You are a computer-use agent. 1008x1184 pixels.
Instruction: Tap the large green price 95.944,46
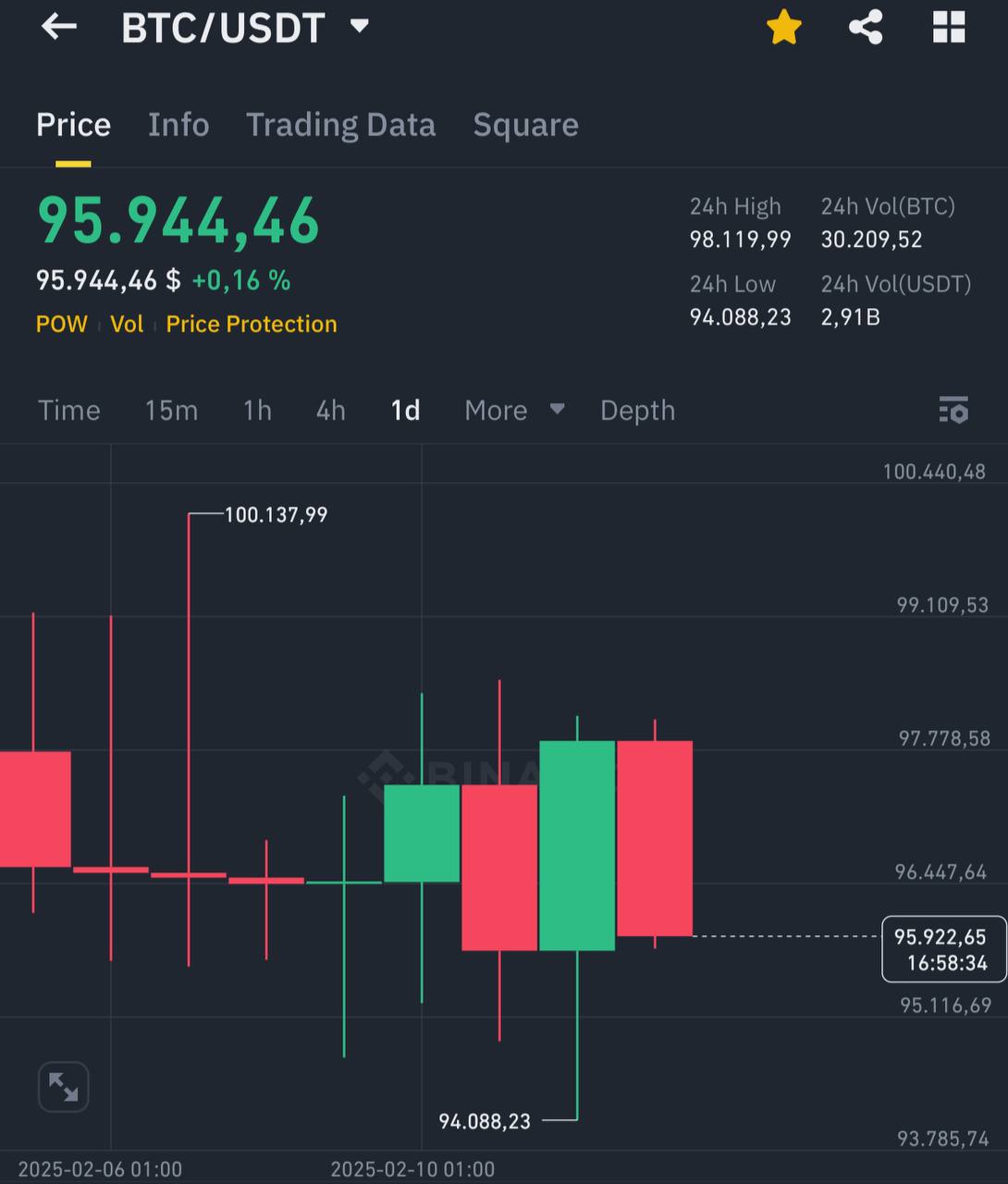[x=178, y=221]
